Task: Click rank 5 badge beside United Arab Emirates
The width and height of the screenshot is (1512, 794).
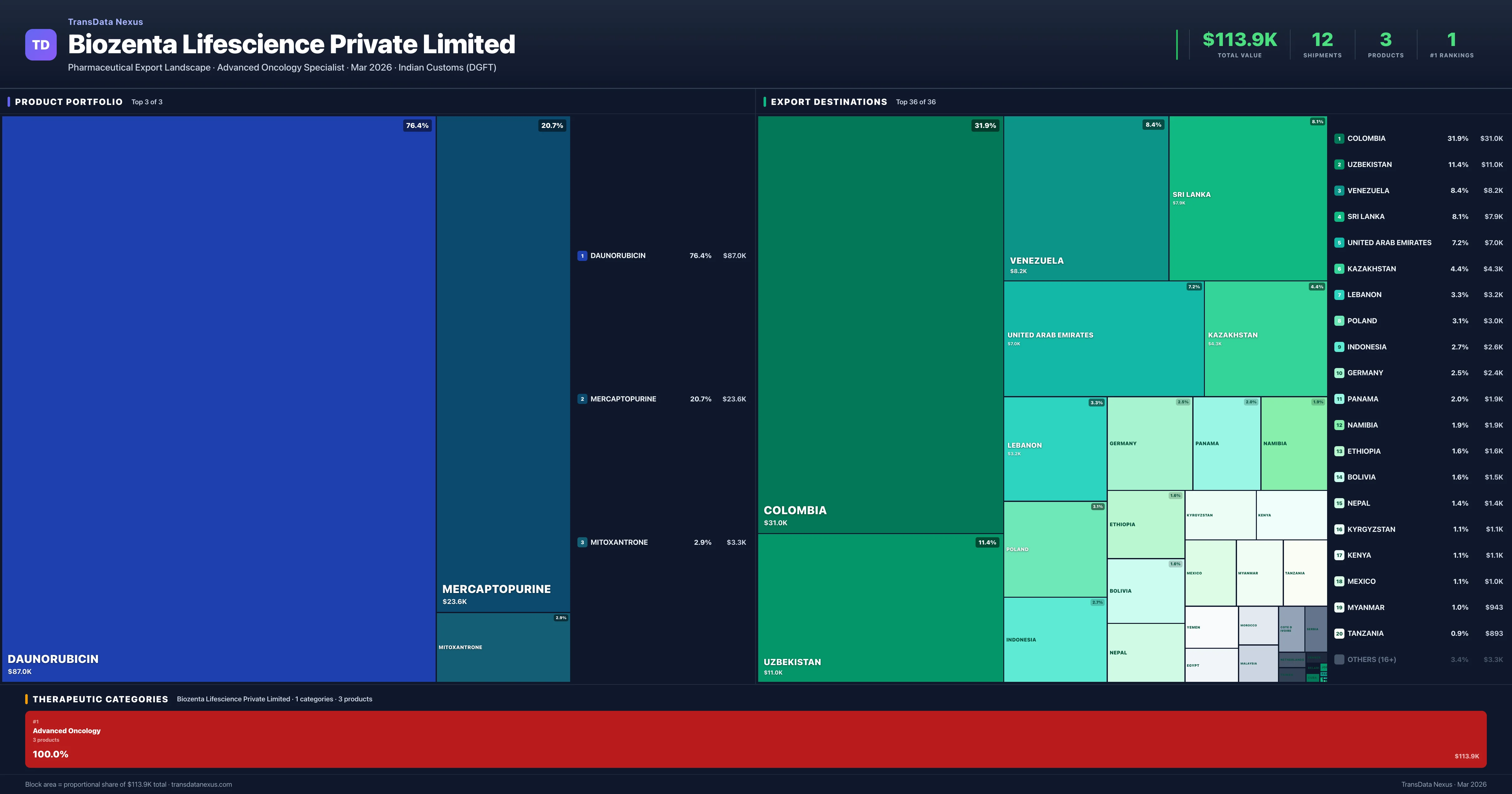Action: point(1339,243)
